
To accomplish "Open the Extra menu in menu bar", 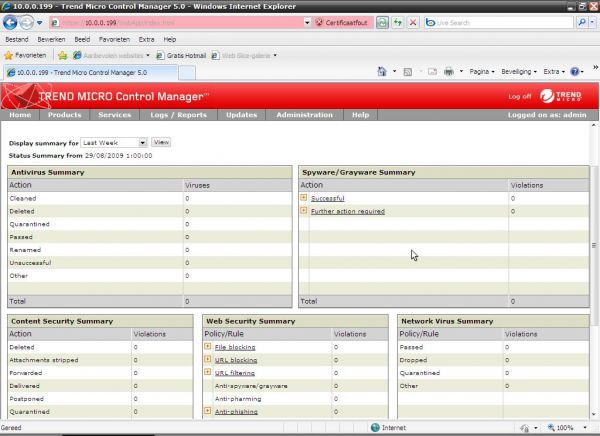I will tap(146, 39).
